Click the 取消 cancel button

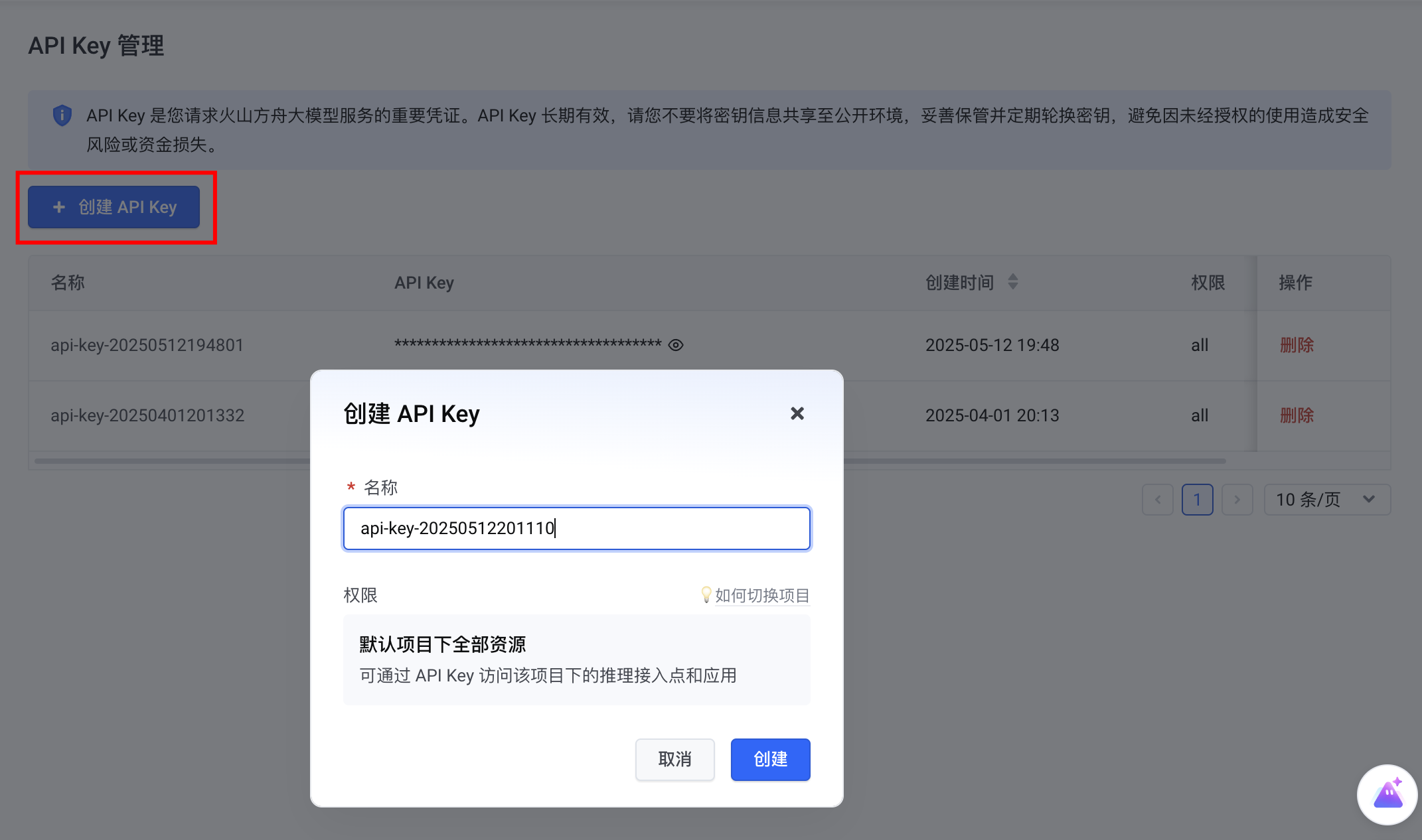coord(674,759)
